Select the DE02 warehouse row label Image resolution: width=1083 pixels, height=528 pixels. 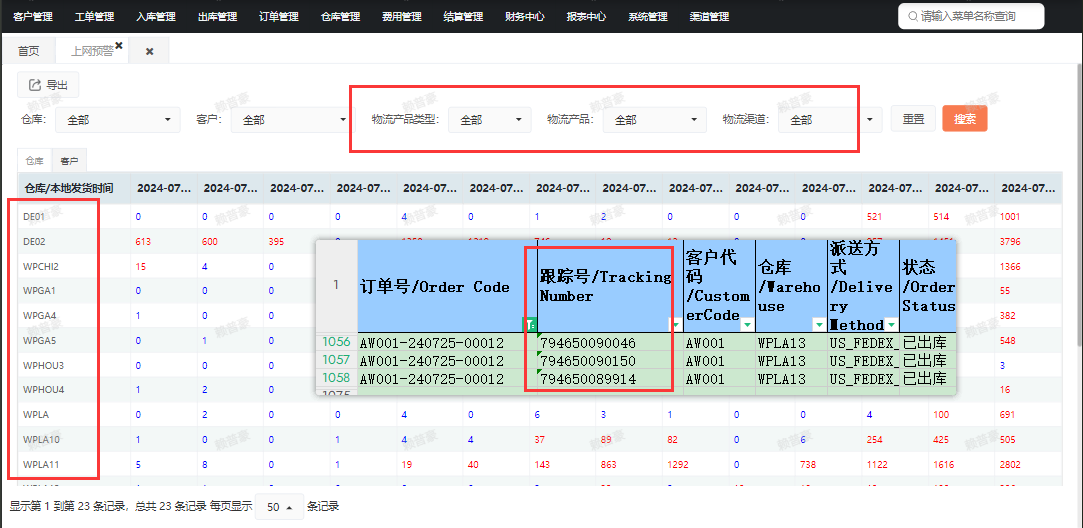[x=34, y=241]
